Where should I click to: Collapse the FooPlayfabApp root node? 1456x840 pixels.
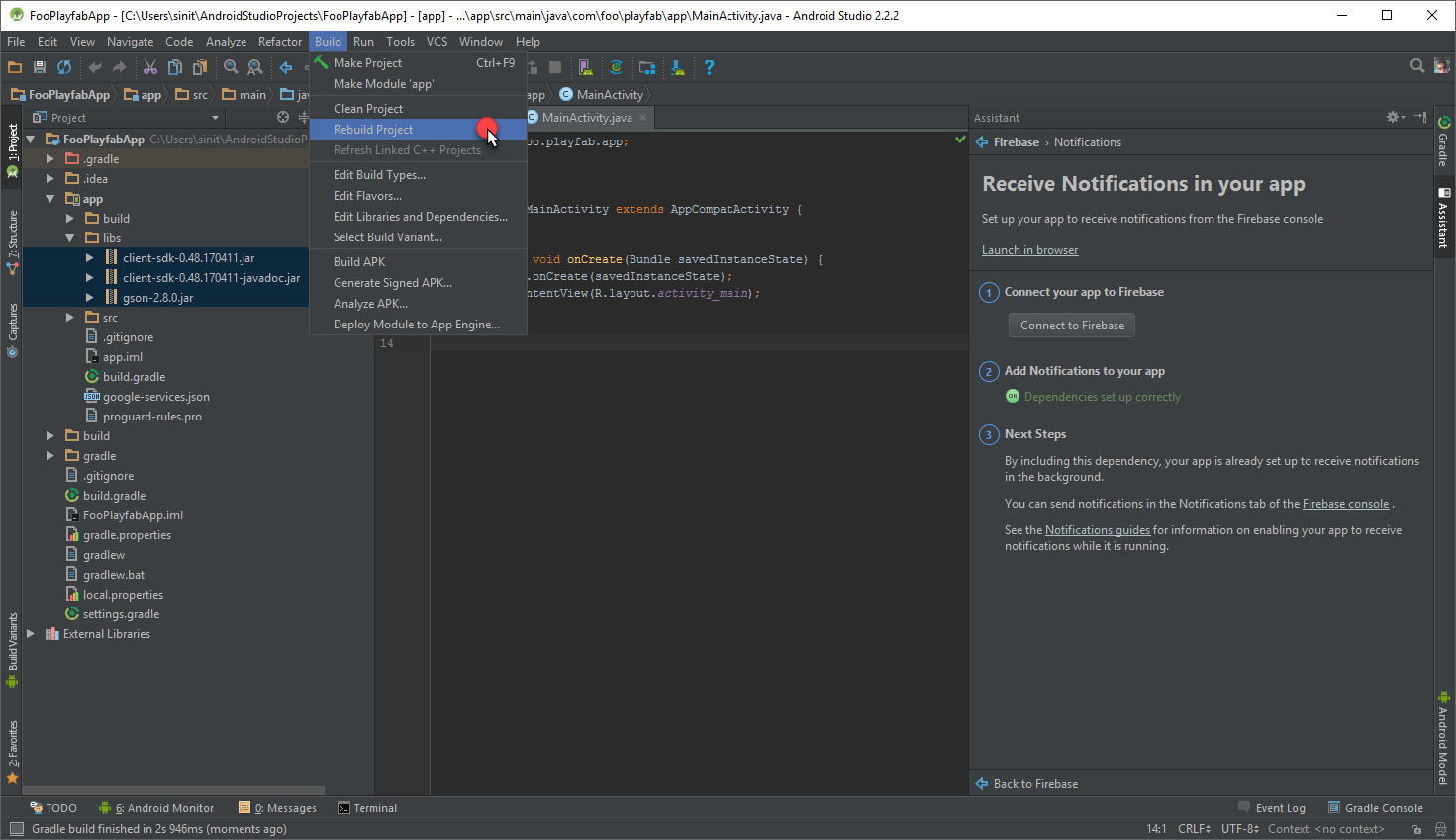click(31, 140)
